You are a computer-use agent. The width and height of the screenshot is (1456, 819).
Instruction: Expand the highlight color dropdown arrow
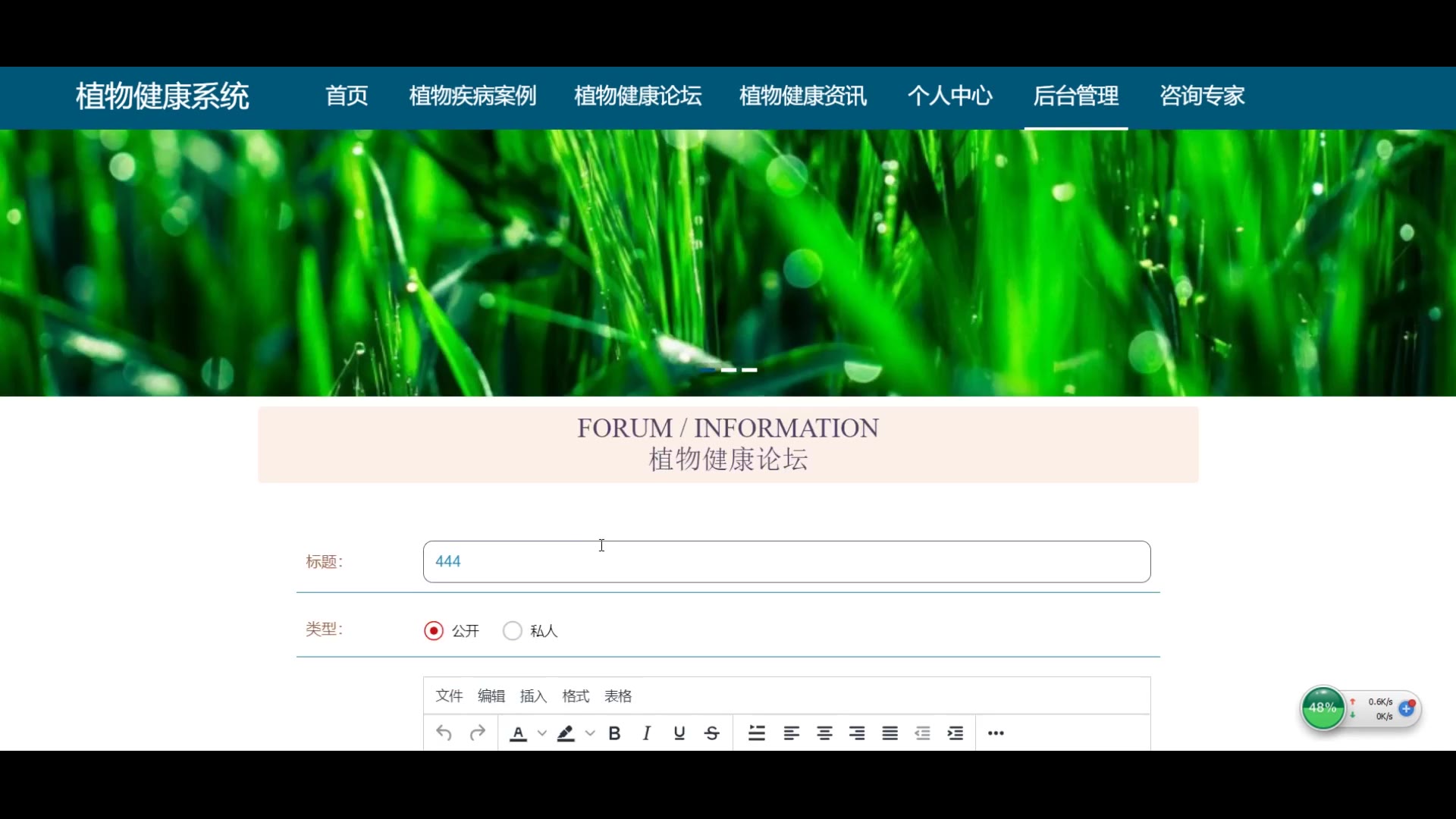tap(590, 733)
